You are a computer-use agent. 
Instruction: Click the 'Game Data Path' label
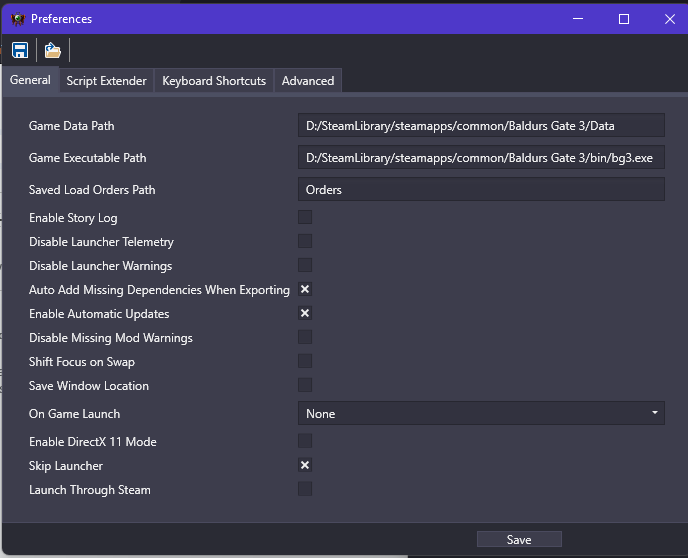[72, 126]
